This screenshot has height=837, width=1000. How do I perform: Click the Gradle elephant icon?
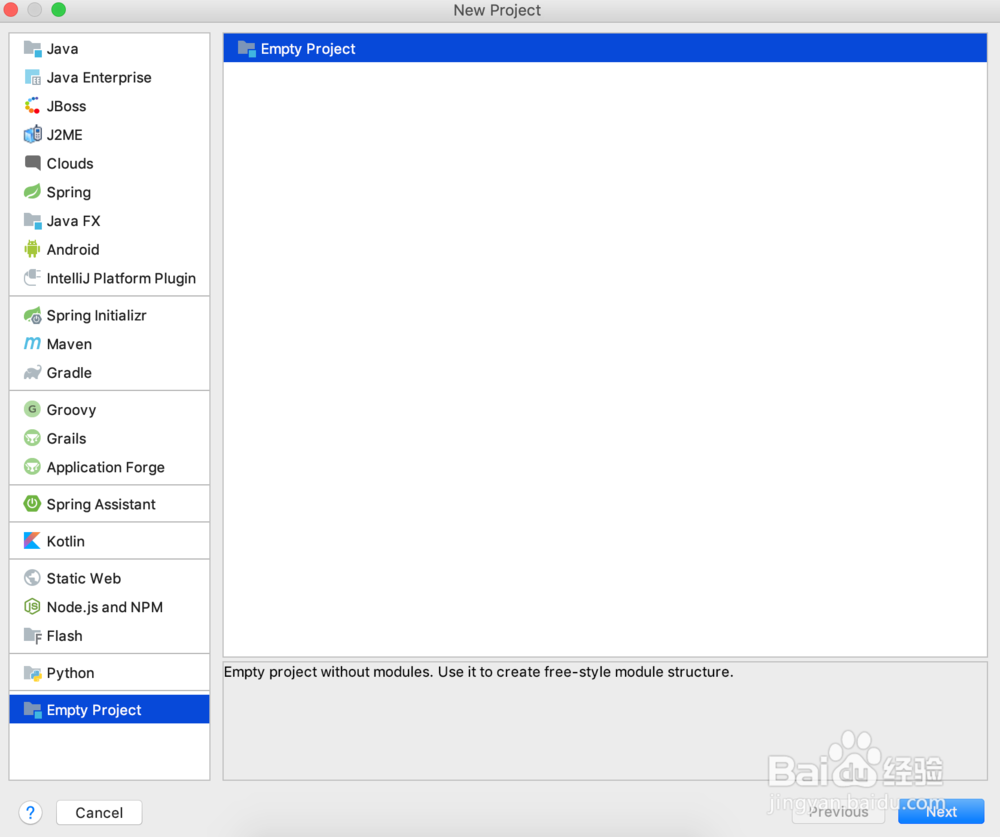33,373
